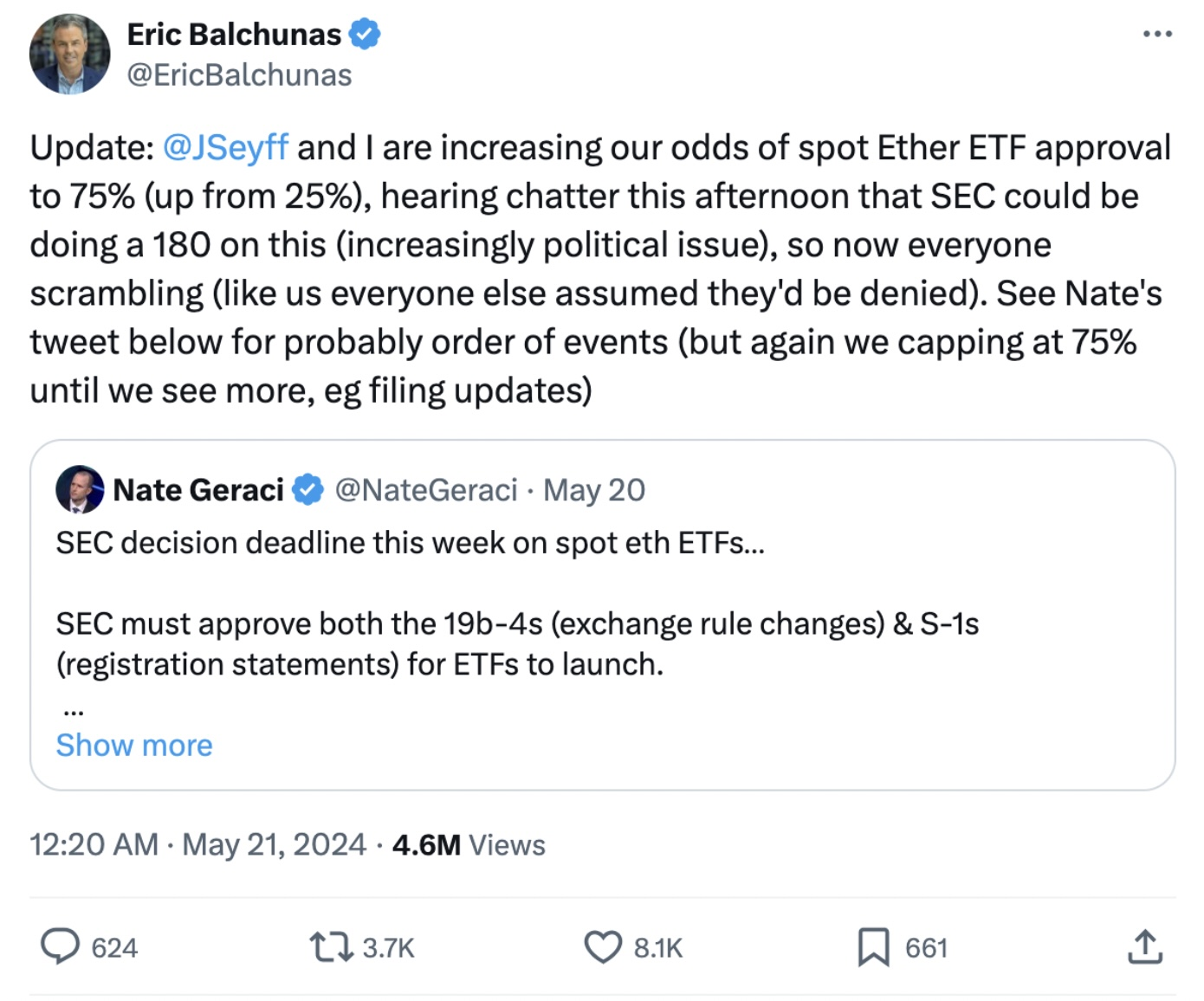Viewport: 1204px width, 1001px height.
Task: Open Eric Balchunas's profile picture
Action: (x=69, y=54)
